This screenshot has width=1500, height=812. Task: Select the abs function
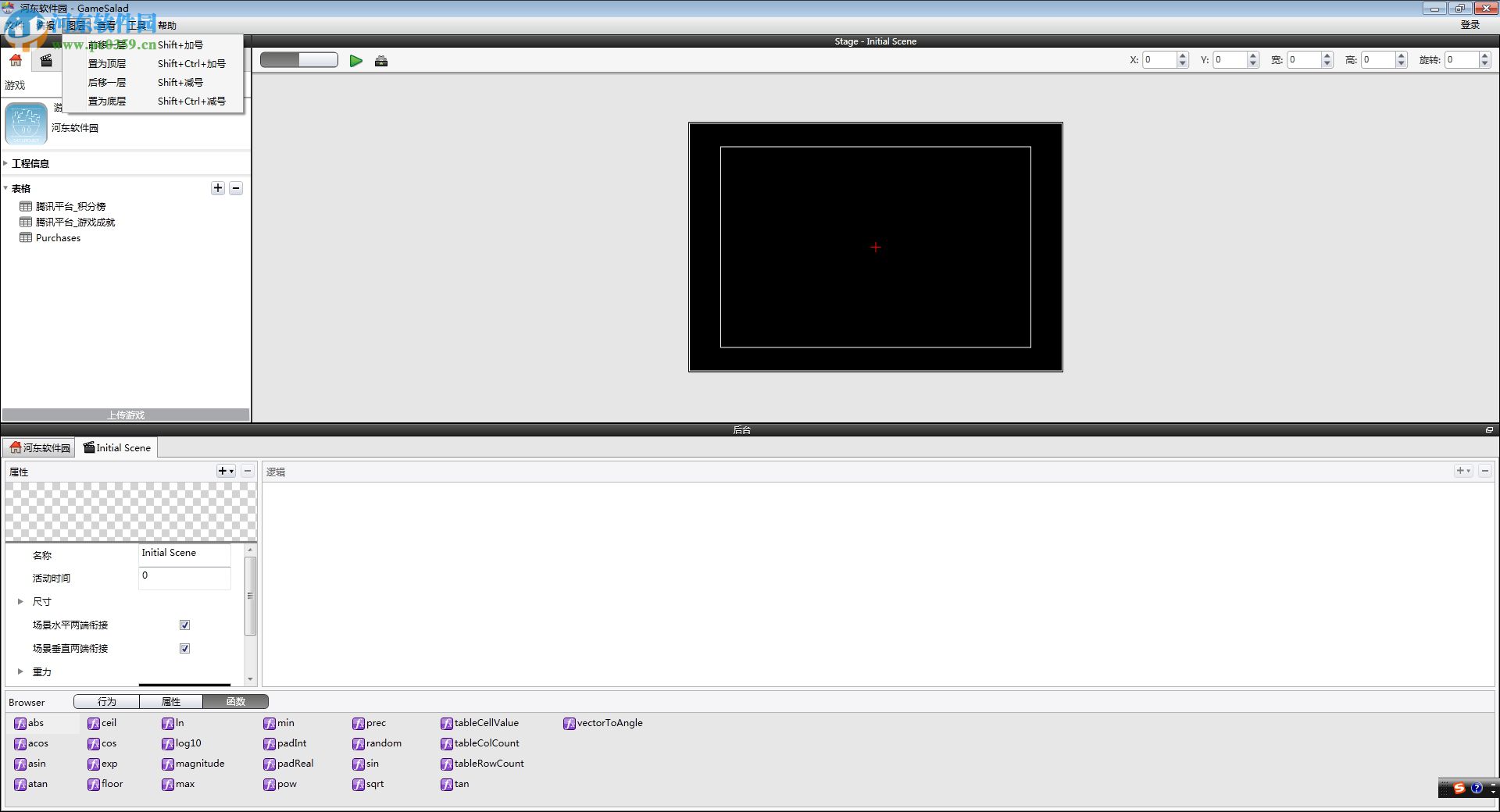29,723
